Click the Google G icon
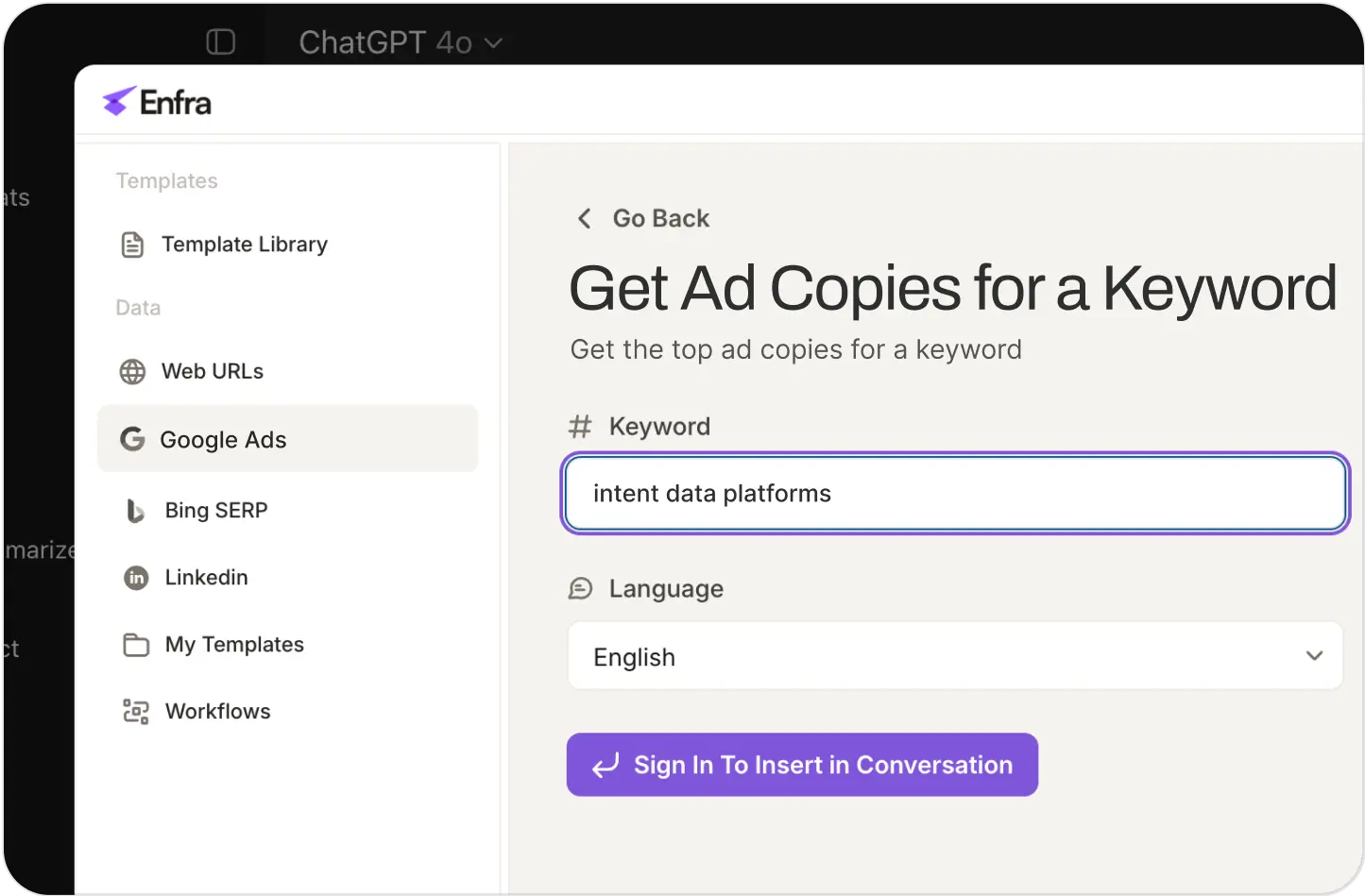The width and height of the screenshot is (1365, 896). [133, 439]
